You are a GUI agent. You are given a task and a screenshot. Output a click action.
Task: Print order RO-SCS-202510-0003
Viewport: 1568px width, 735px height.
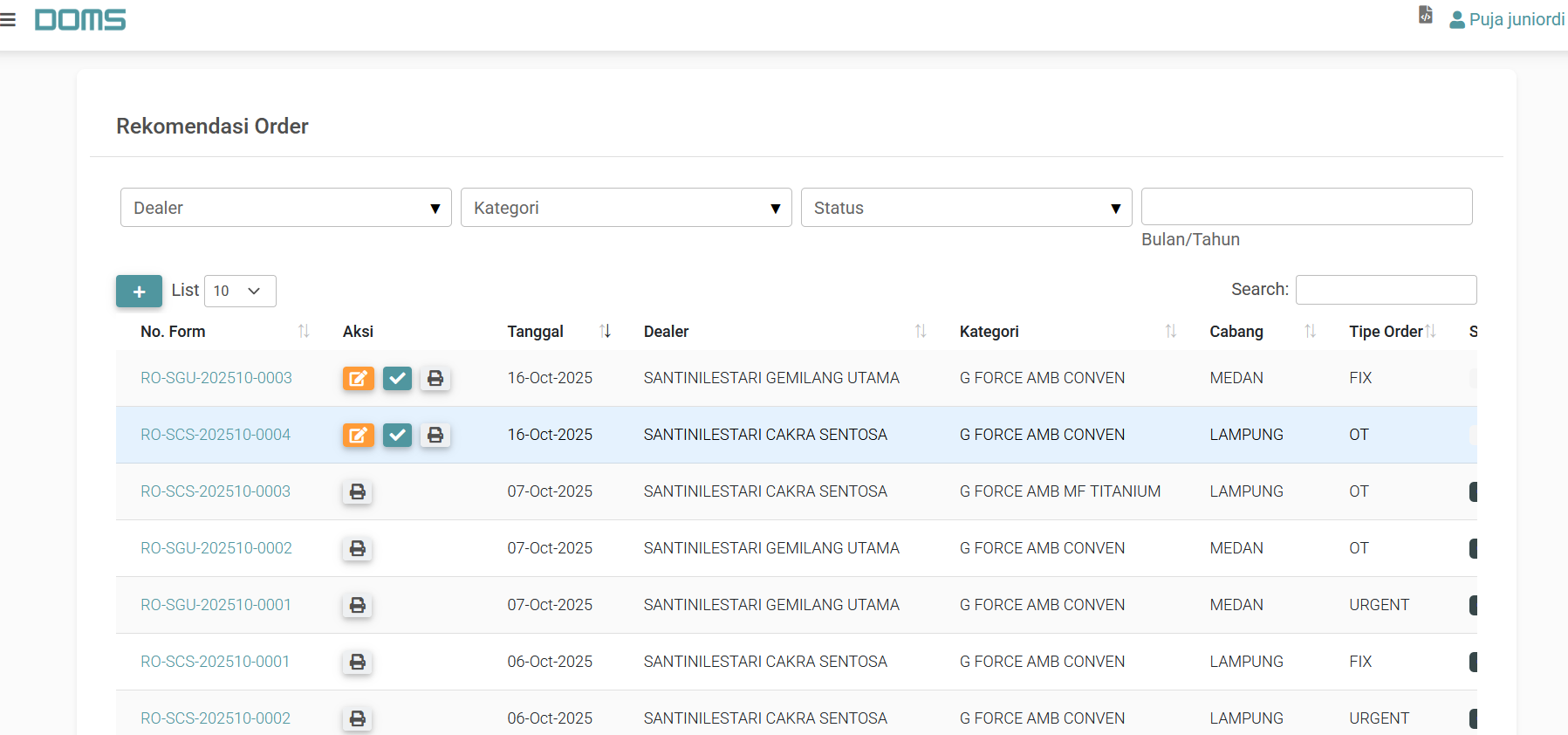pos(357,491)
